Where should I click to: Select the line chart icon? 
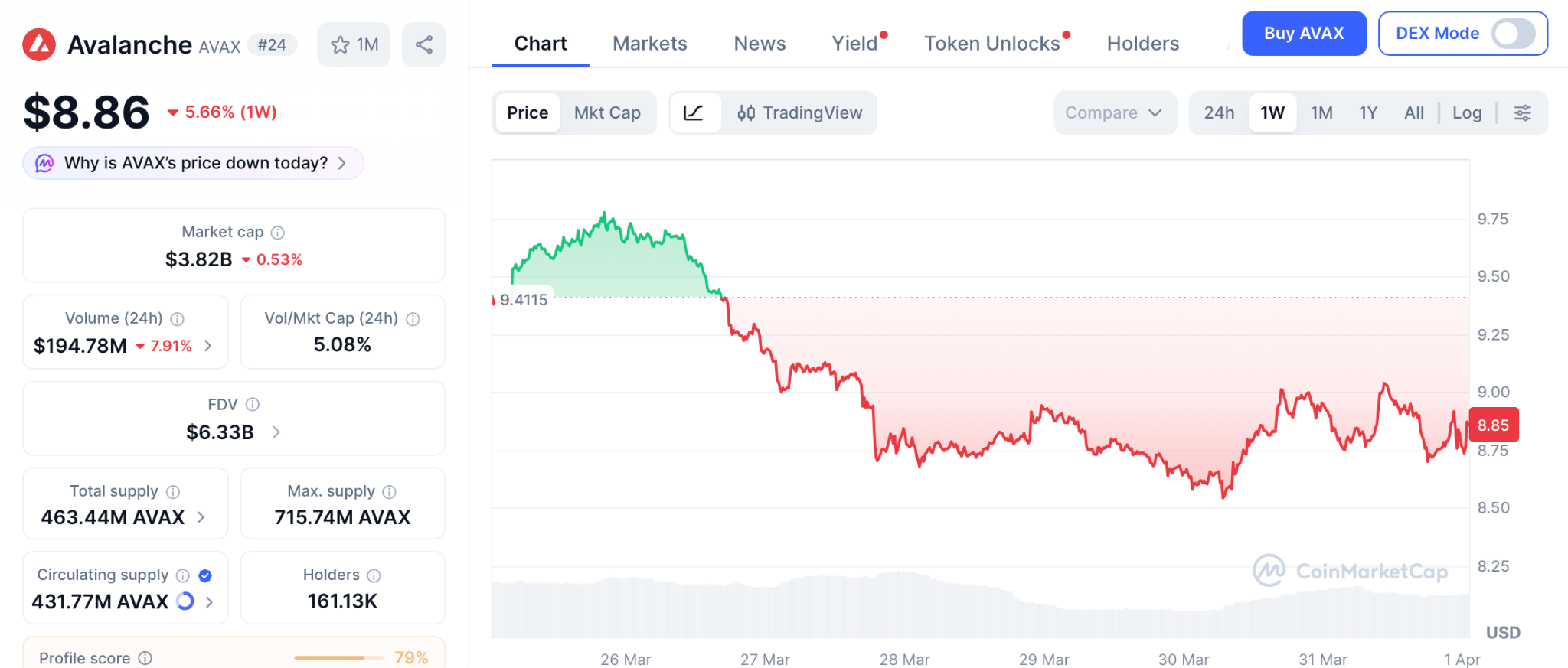[694, 113]
